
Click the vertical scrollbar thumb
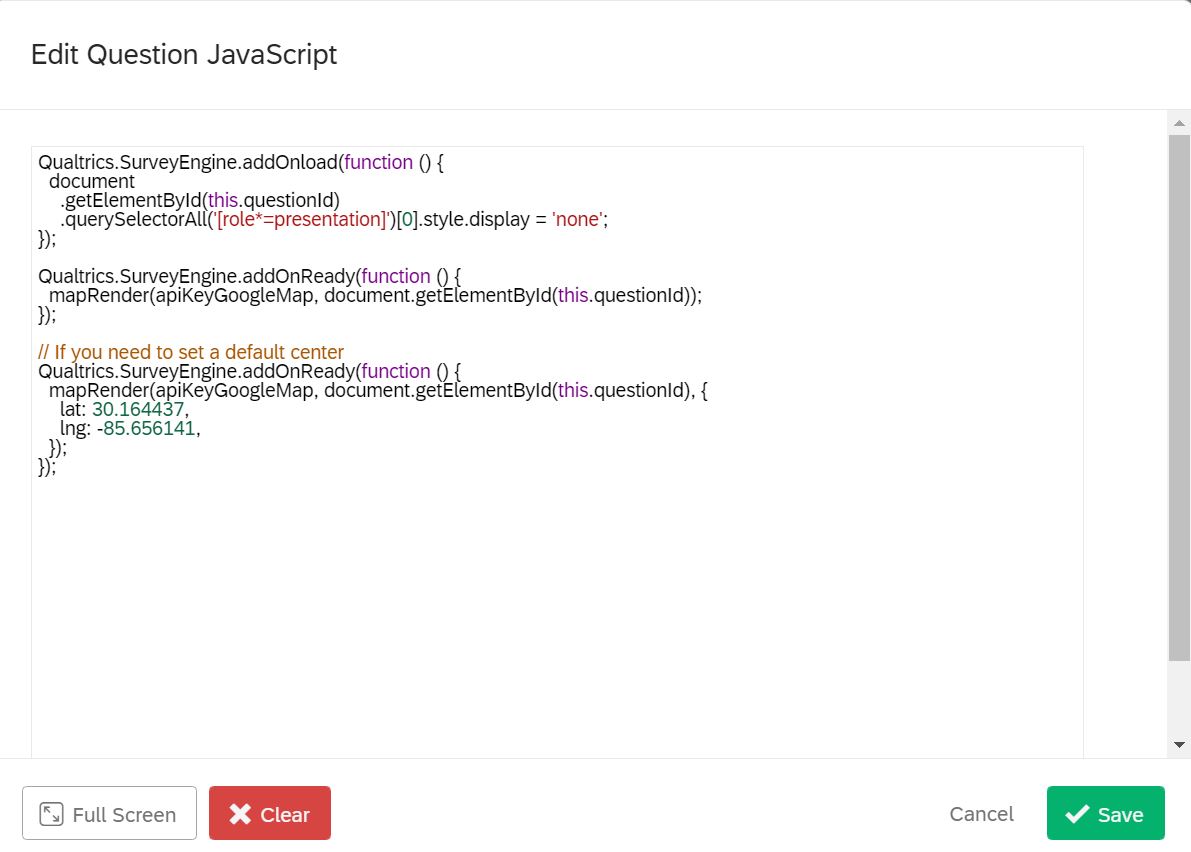[1179, 398]
